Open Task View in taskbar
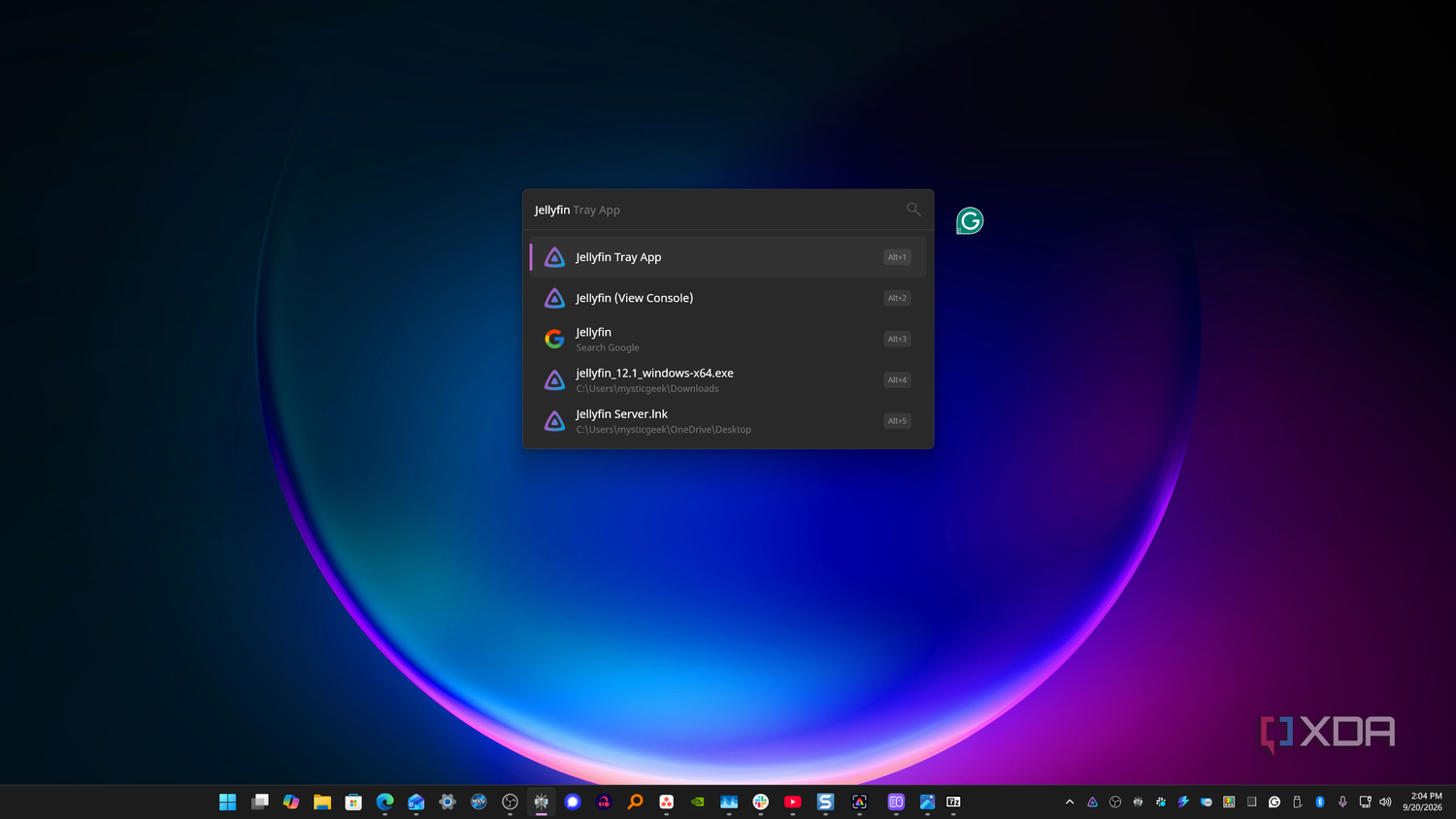 [x=259, y=802]
